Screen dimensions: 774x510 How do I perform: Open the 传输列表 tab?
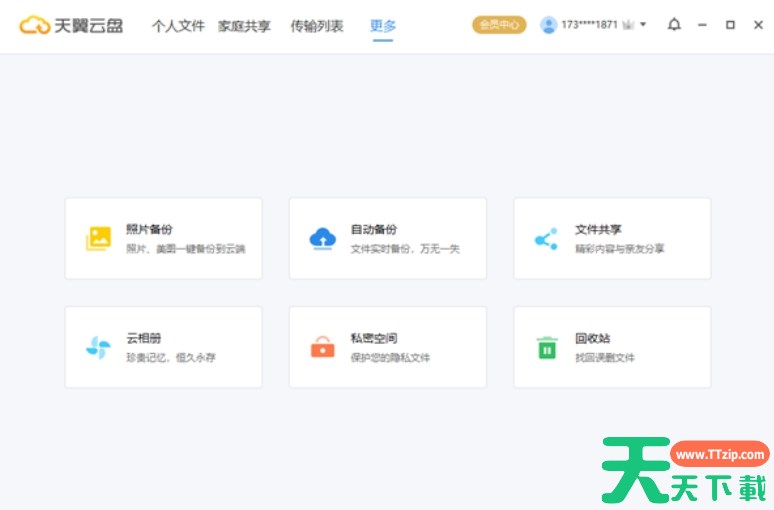[x=317, y=26]
